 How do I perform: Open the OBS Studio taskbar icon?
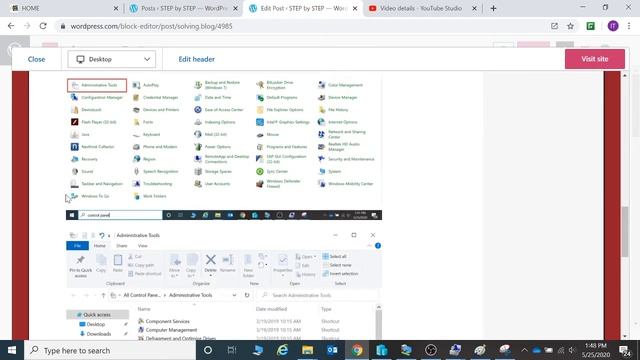click(431, 350)
